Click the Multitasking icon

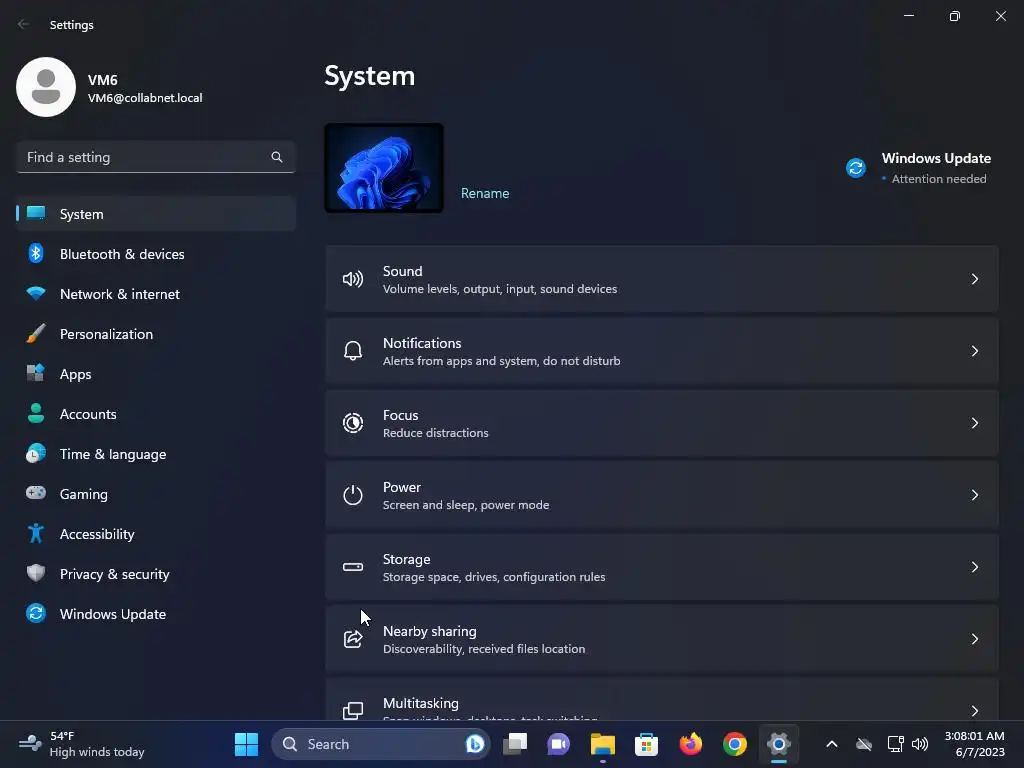pos(353,711)
